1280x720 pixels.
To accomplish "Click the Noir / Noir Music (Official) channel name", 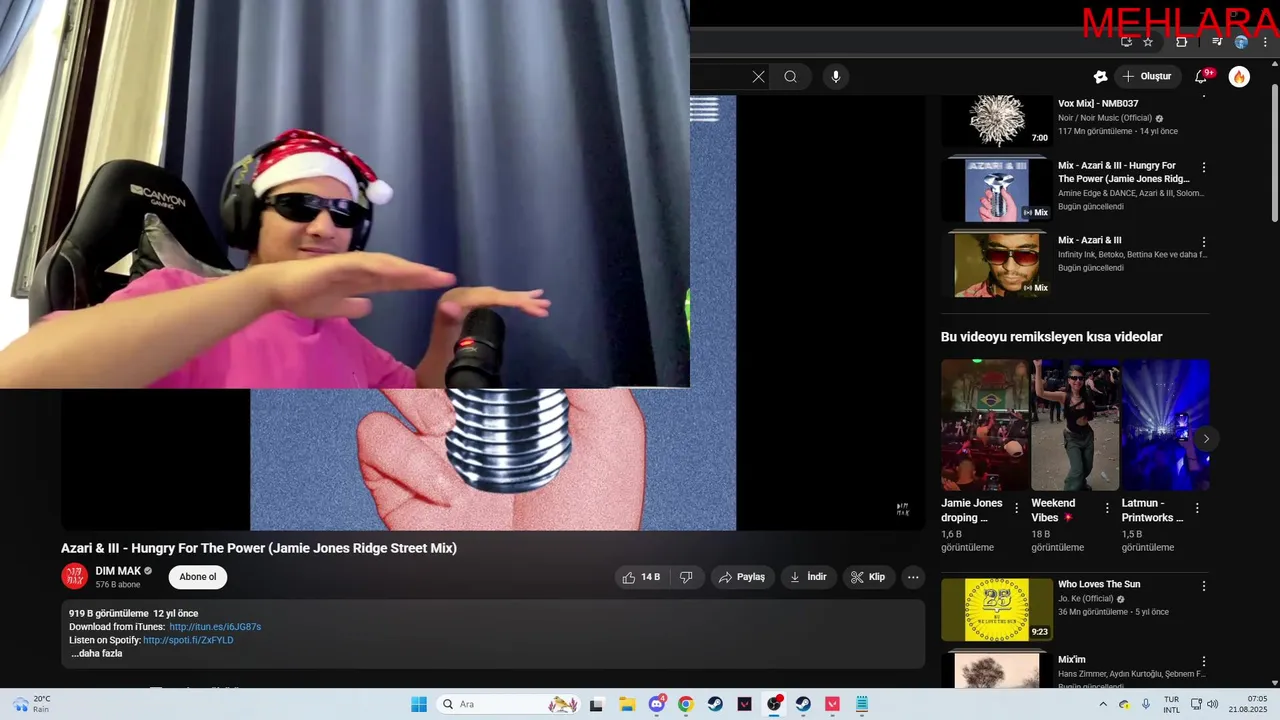I will 1105,118.
